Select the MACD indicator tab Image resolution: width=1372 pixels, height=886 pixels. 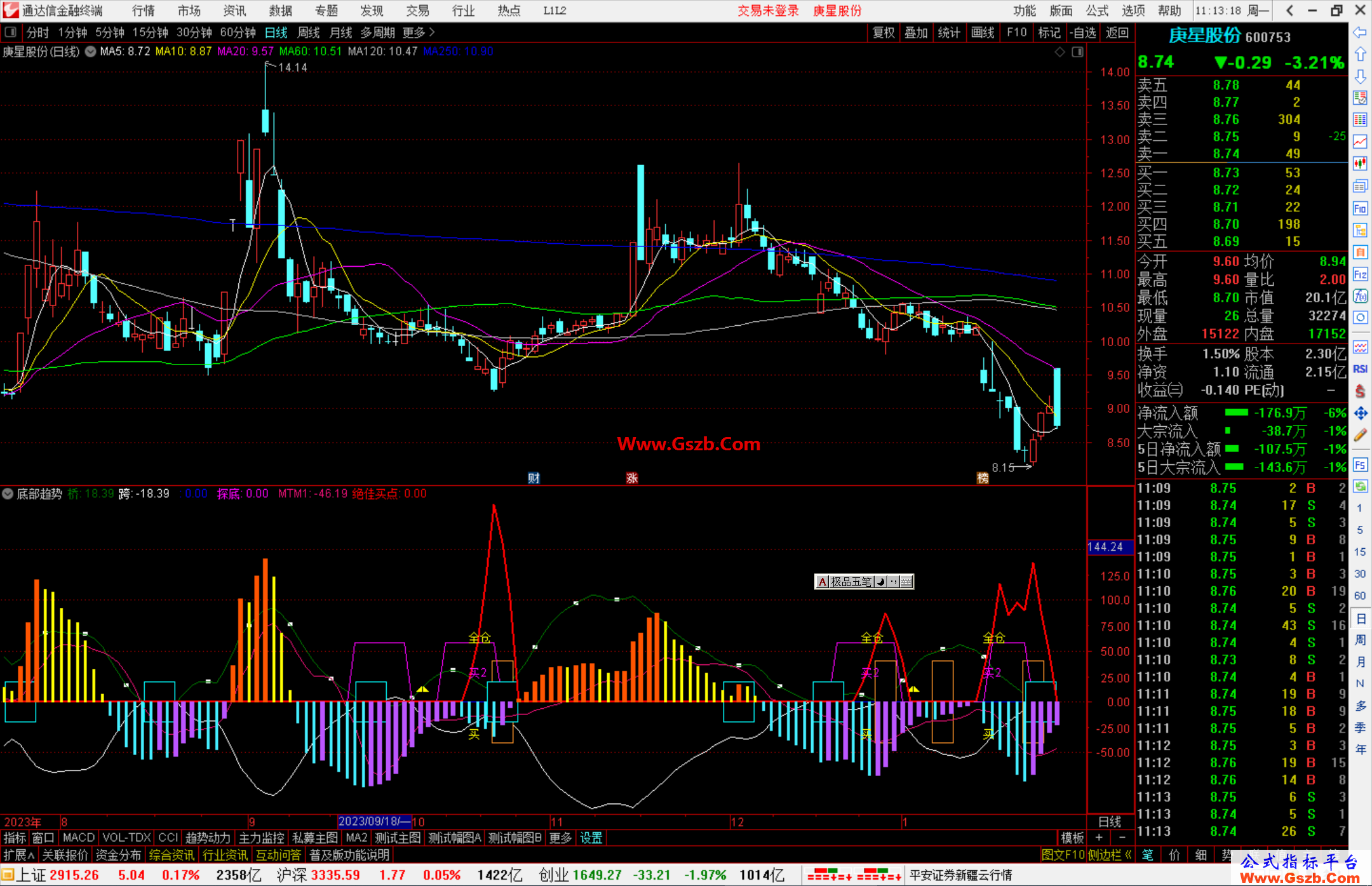coord(79,838)
